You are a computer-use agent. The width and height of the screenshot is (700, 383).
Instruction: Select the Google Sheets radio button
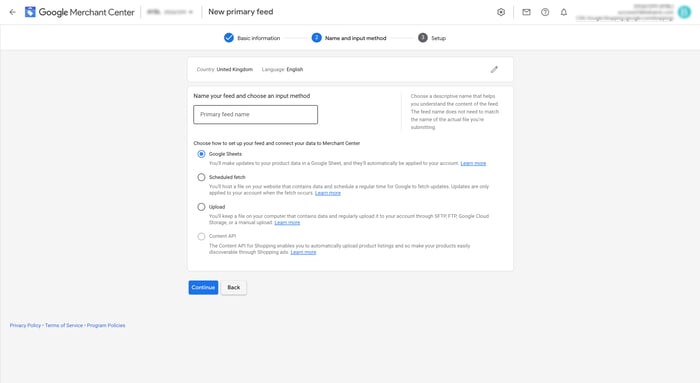(x=201, y=154)
